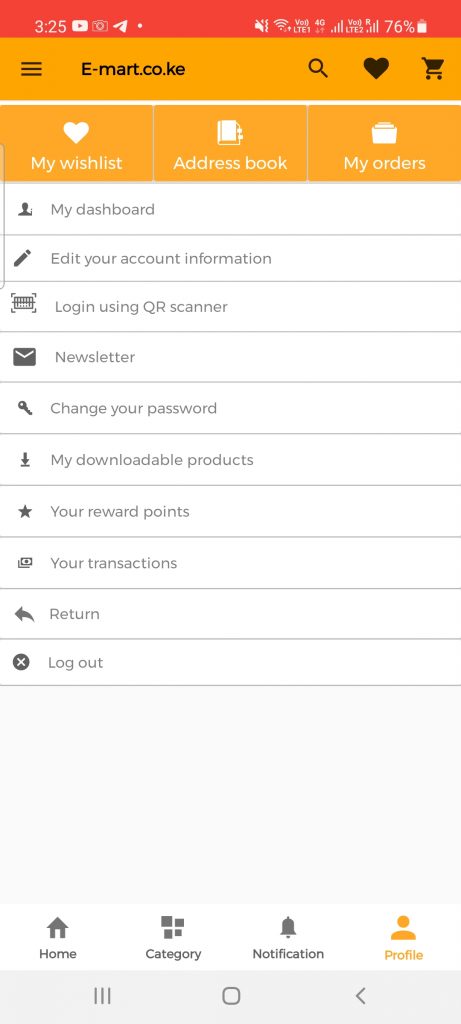Screen dimensions: 461x1024
Task: Open My orders tile
Action: [385, 144]
